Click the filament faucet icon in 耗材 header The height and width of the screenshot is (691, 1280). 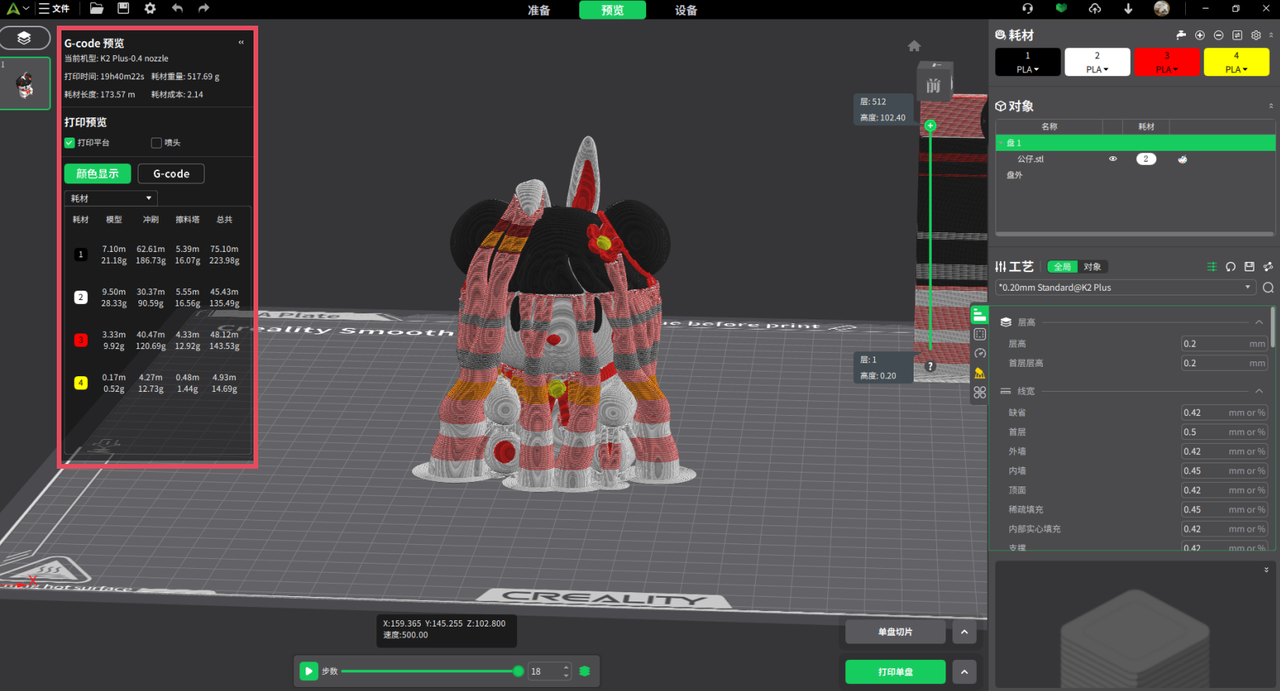point(1181,35)
